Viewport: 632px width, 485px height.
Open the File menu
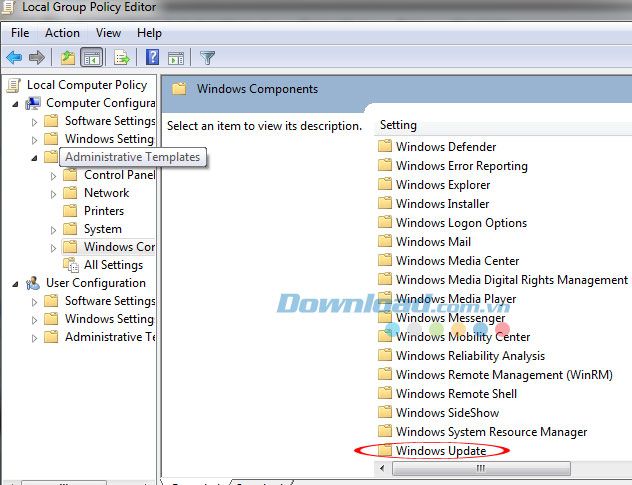point(20,33)
